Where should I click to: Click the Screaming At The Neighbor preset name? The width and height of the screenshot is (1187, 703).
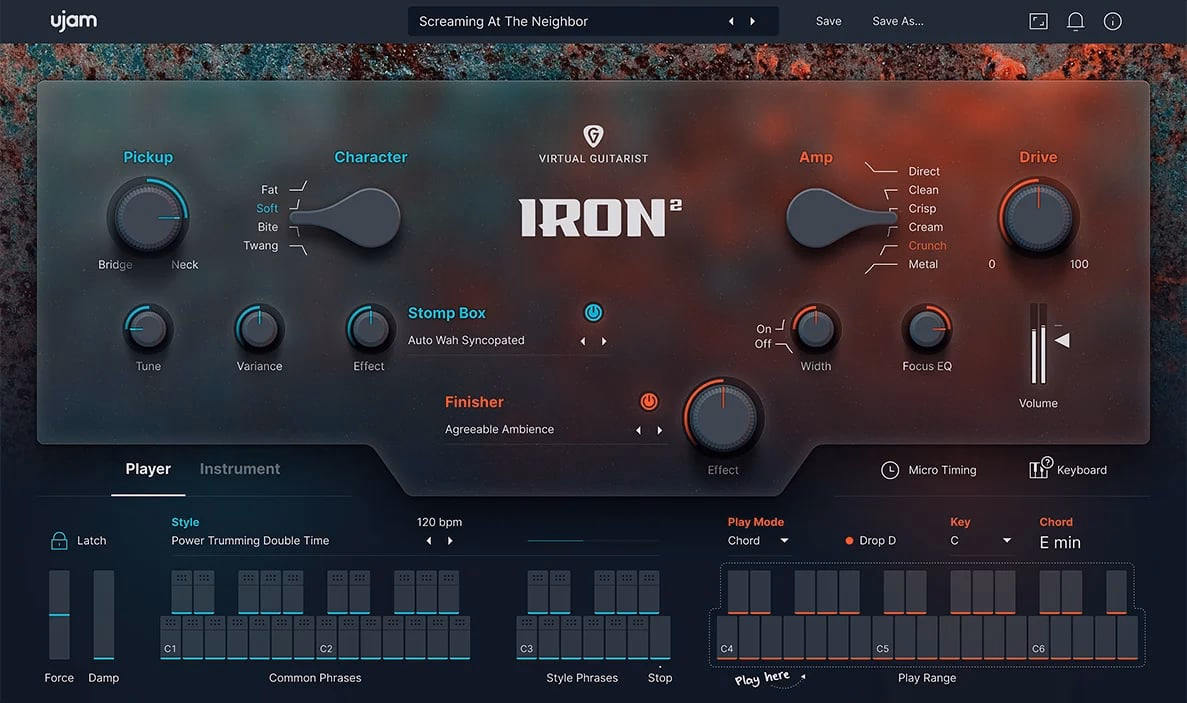pyautogui.click(x=503, y=21)
